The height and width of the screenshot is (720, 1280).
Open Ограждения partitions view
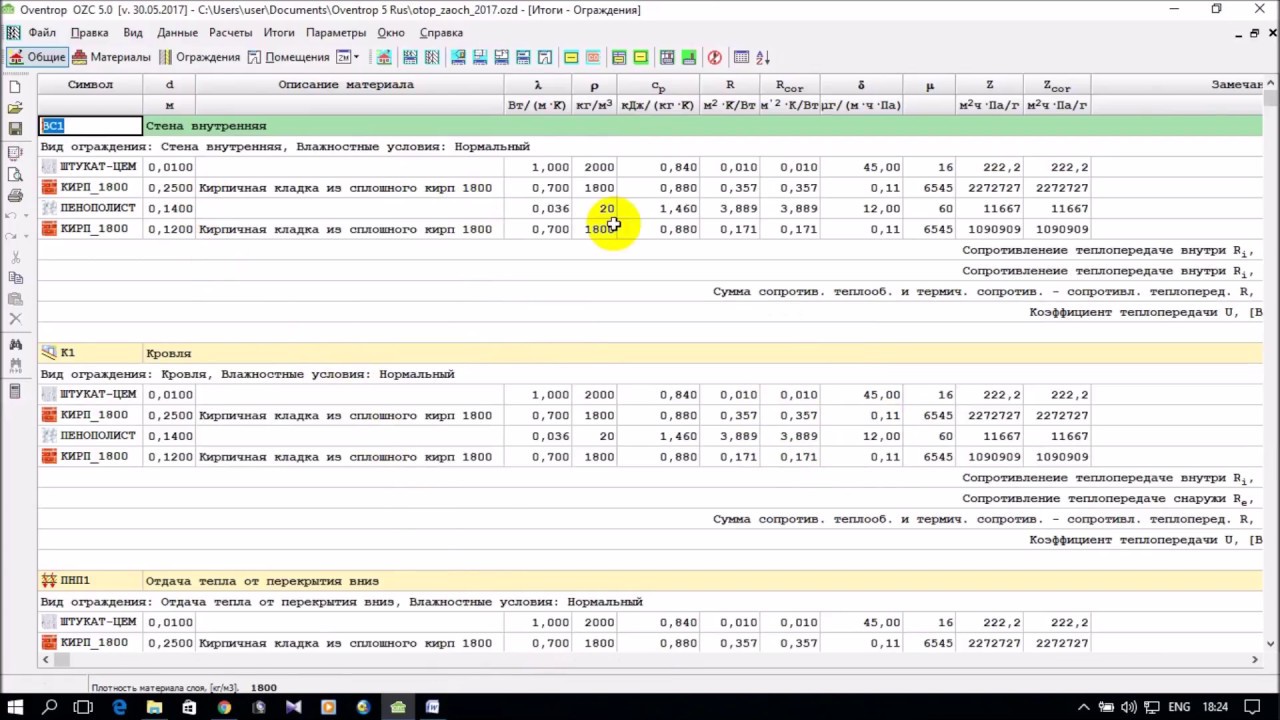point(200,57)
